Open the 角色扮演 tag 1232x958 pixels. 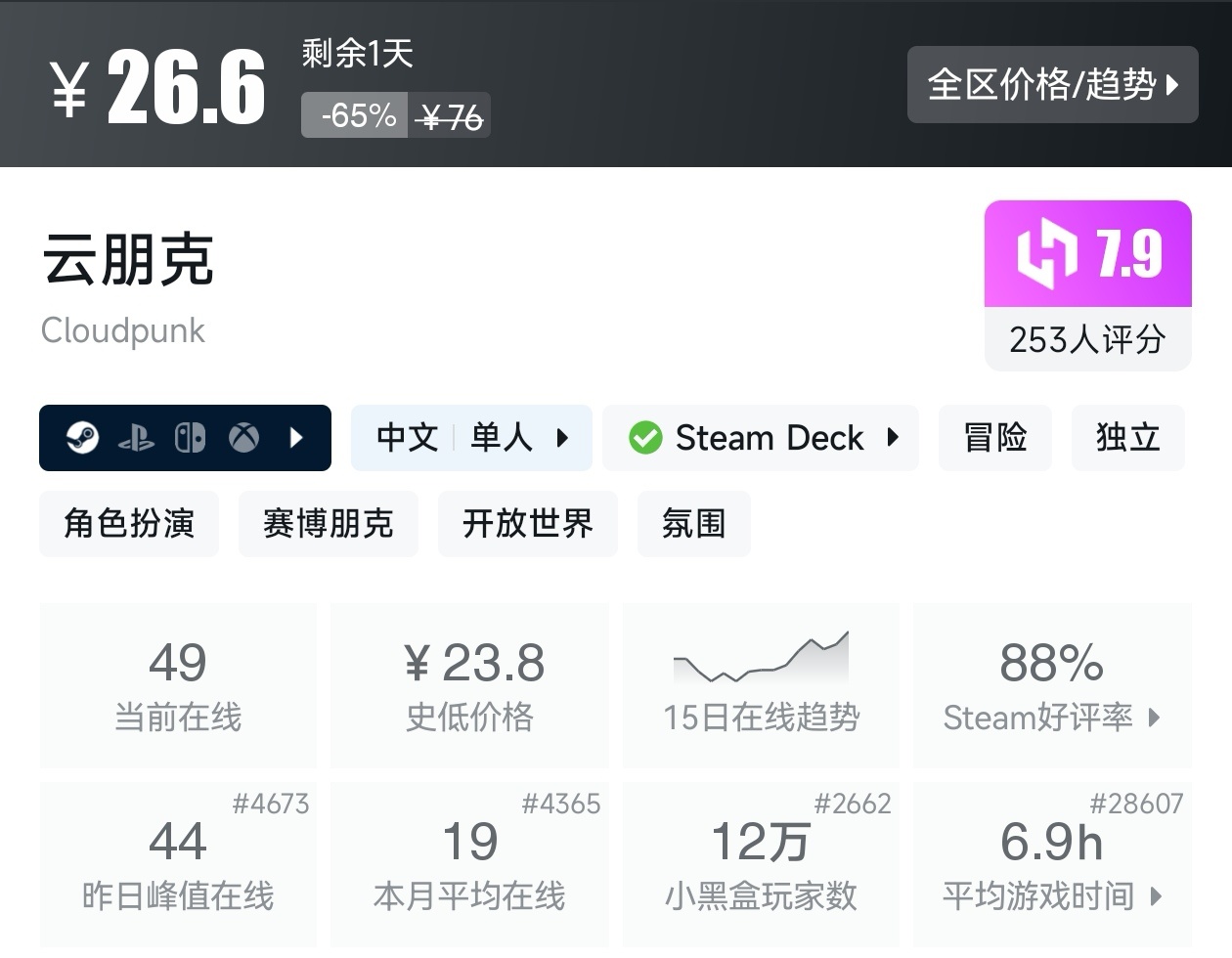(x=129, y=524)
